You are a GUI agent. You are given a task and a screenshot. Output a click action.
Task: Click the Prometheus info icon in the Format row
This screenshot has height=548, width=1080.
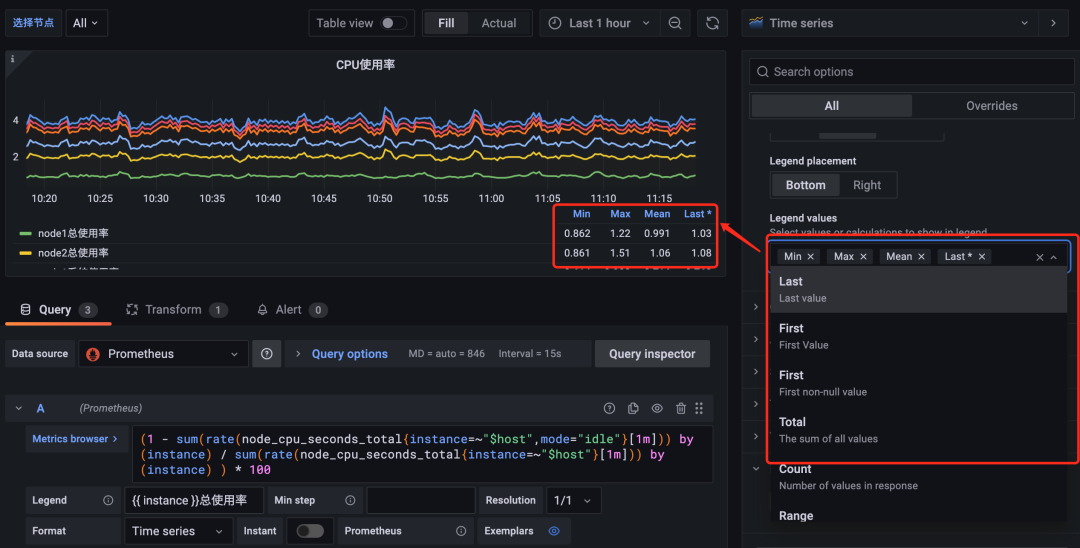tap(461, 531)
